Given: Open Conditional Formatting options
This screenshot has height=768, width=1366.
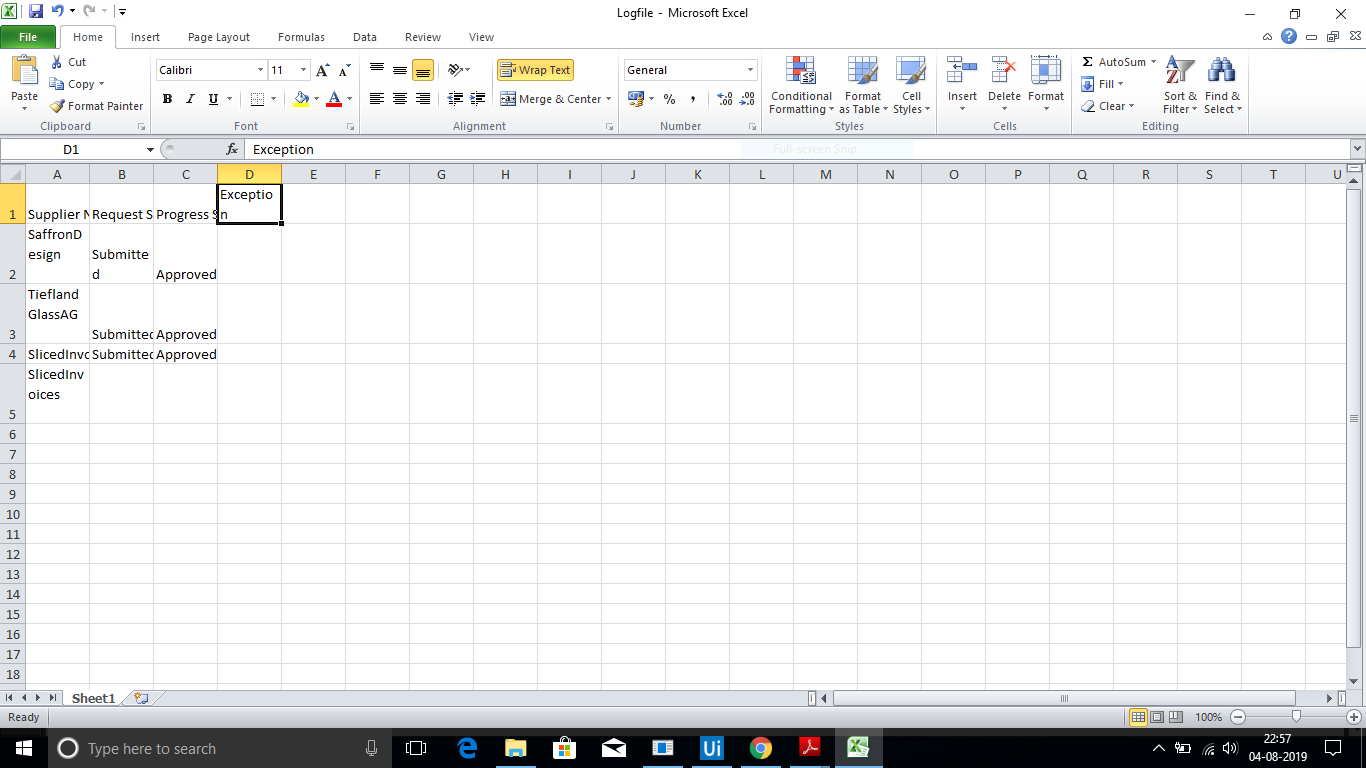Looking at the screenshot, I should pos(800,86).
